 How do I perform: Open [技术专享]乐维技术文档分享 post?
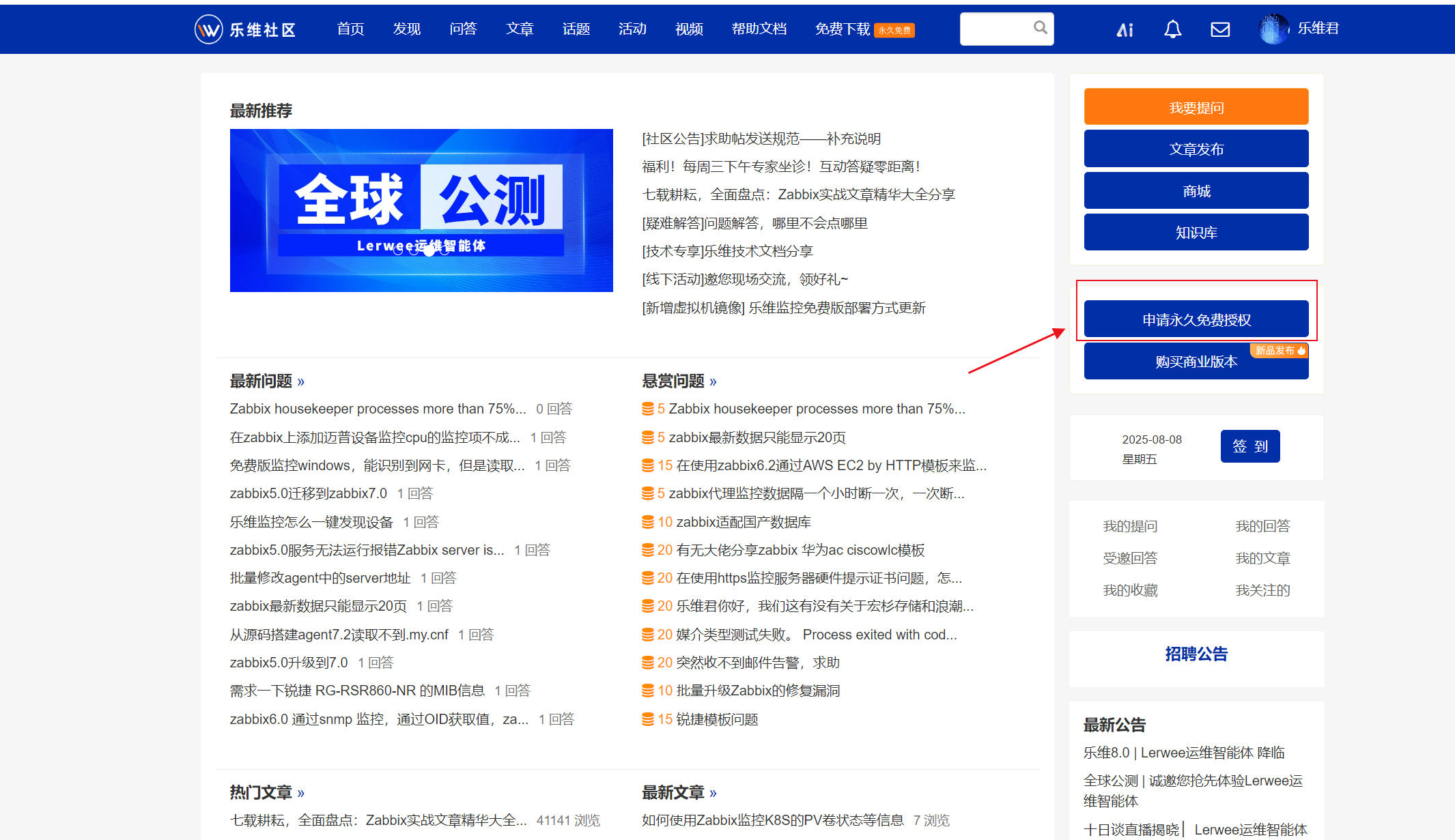[727, 251]
